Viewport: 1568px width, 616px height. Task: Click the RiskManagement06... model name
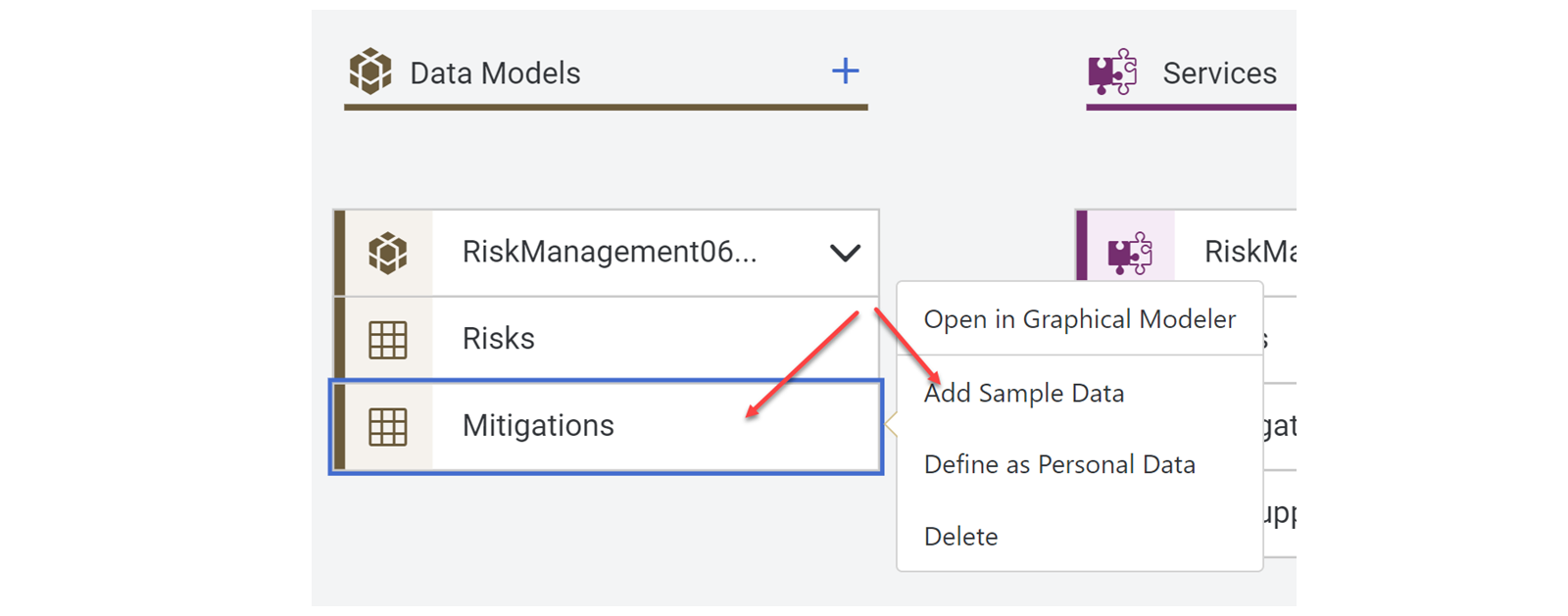(x=610, y=252)
